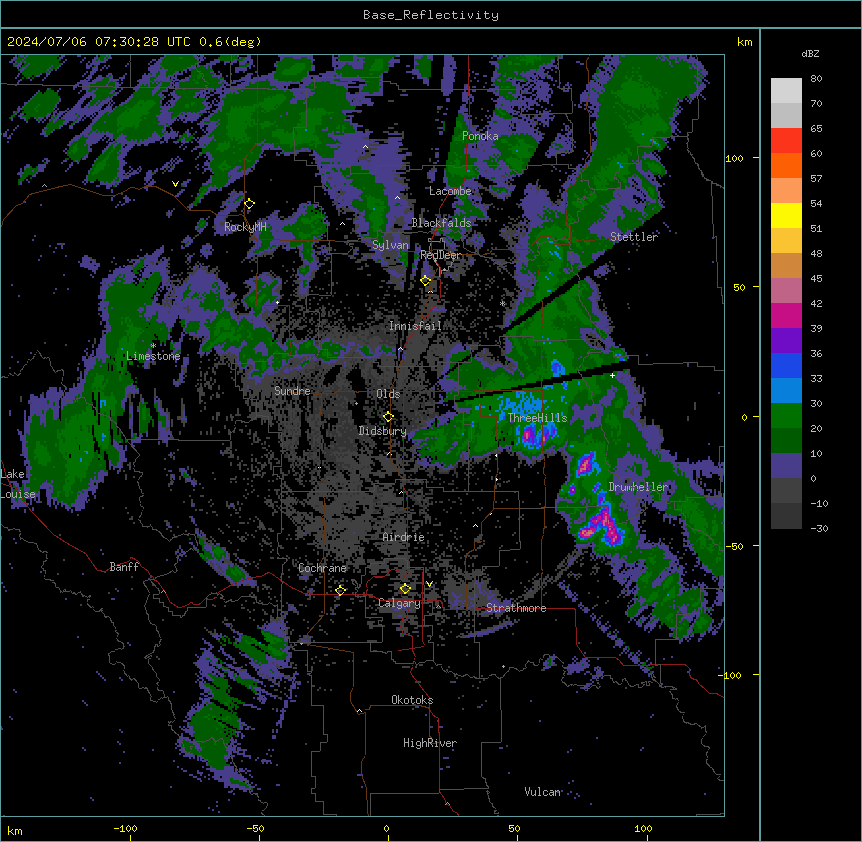This screenshot has width=862, height=842.
Task: Select the slate purple swatch above 0
Action: 786,466
